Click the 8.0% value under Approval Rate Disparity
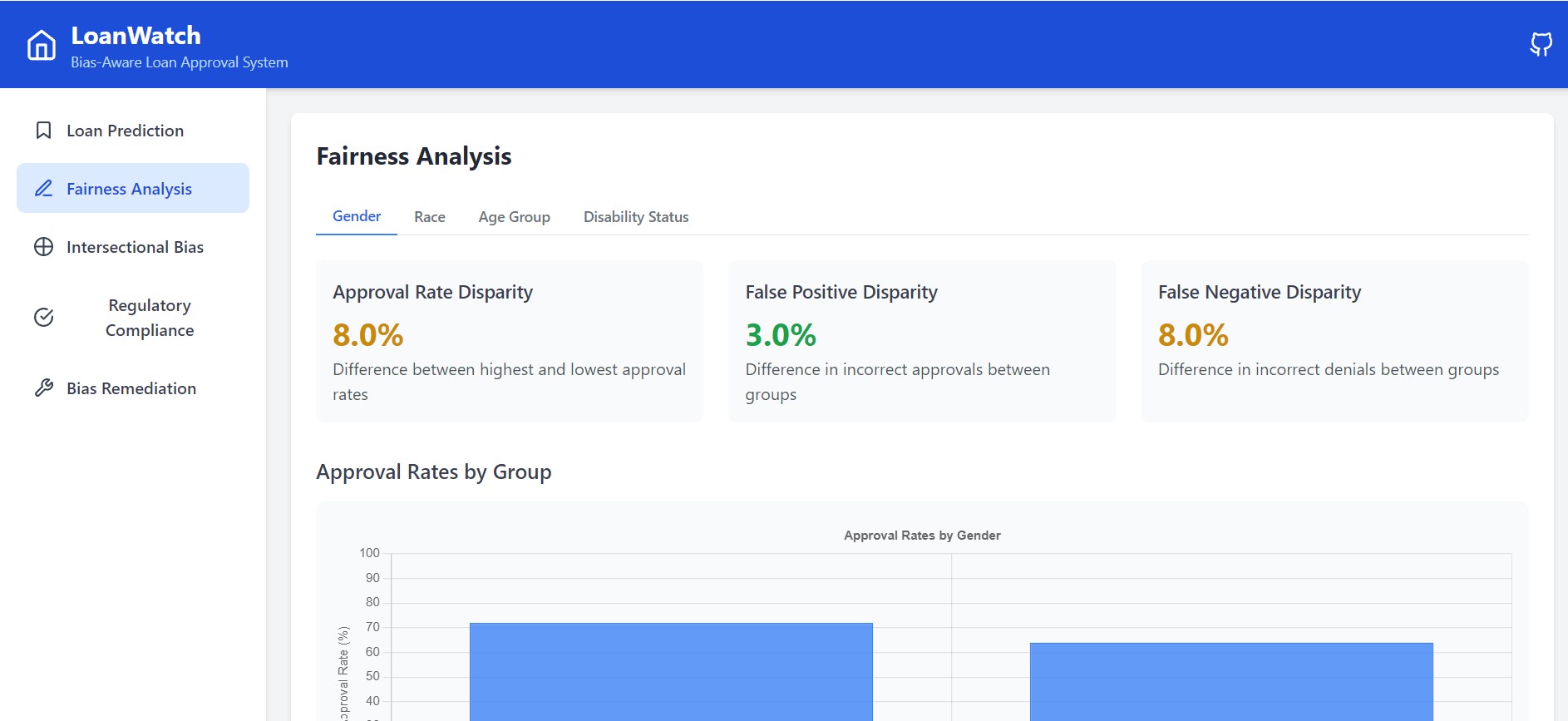 click(368, 335)
